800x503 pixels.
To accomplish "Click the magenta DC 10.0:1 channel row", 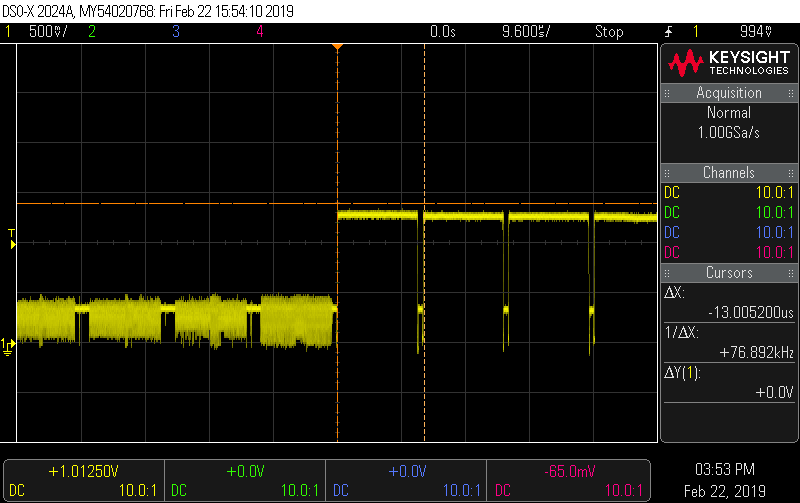I will 729,253.
